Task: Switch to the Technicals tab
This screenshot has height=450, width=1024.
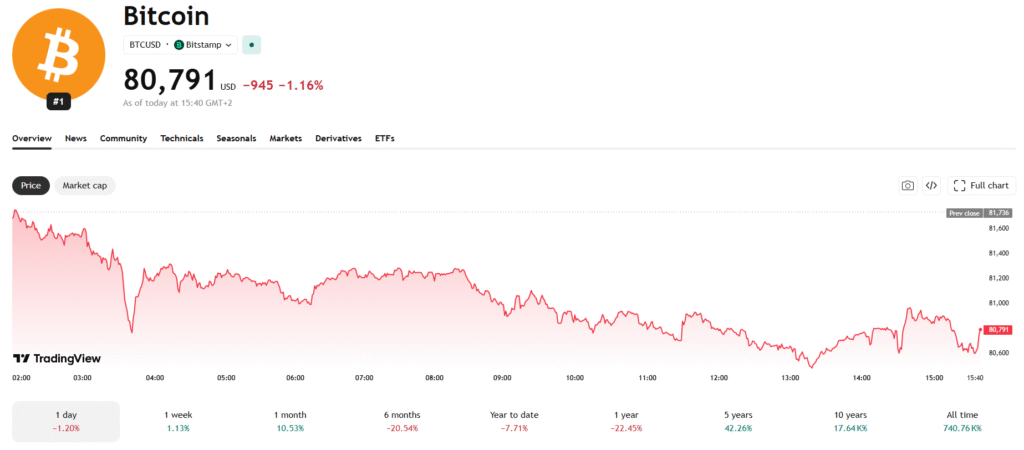Action: pyautogui.click(x=182, y=138)
